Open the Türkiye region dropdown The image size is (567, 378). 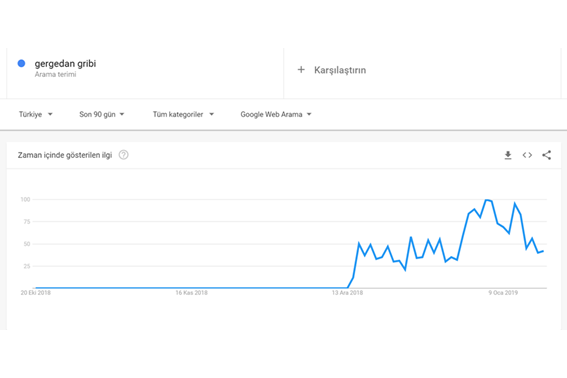click(35, 114)
